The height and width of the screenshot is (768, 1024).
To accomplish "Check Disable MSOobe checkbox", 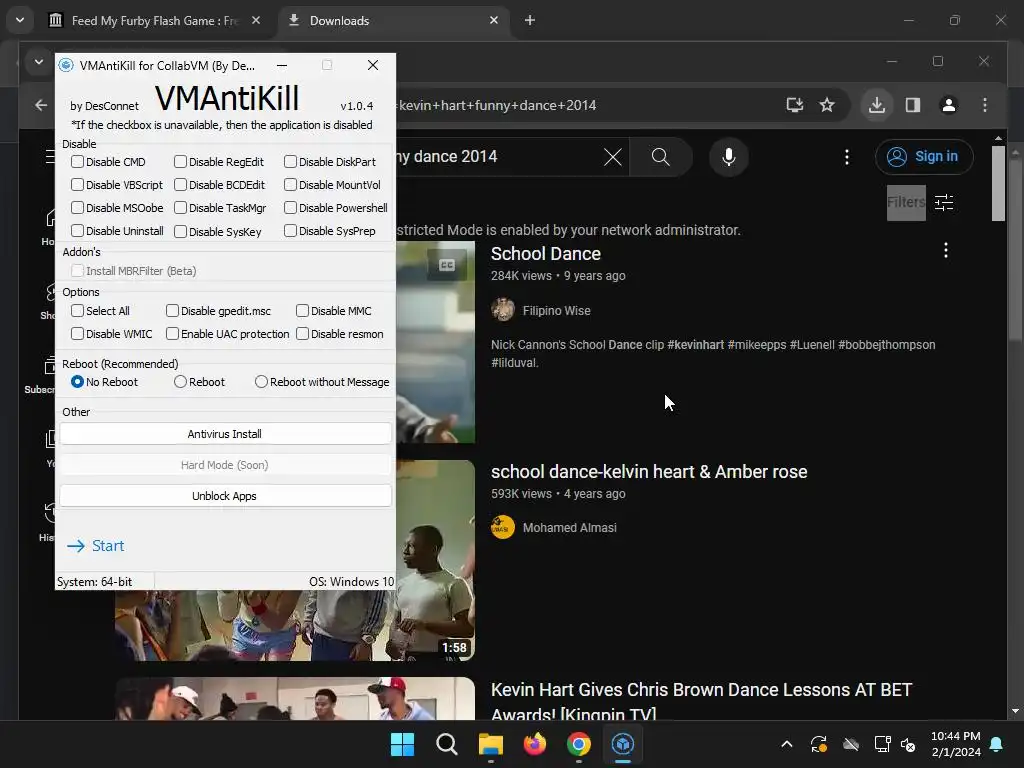I will tap(77, 208).
